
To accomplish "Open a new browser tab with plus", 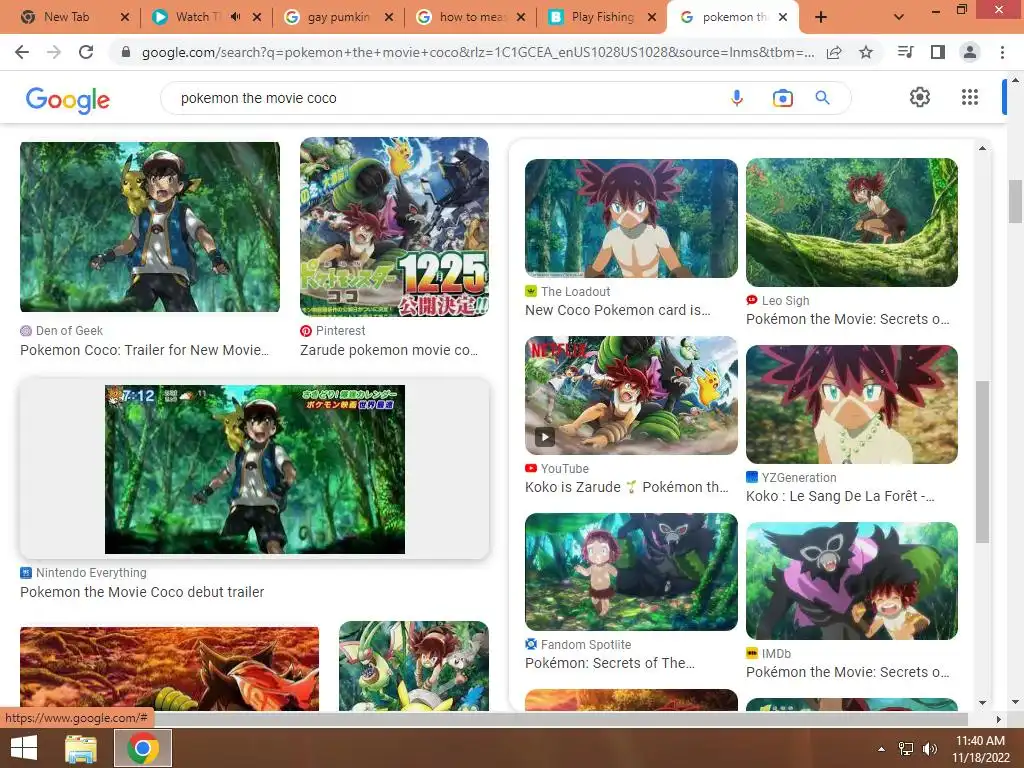I will [821, 17].
